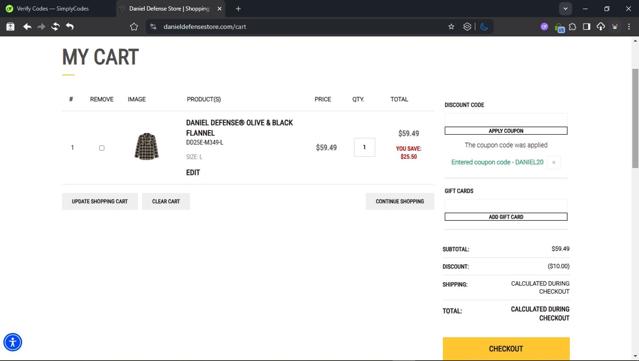Click the 'Entered coupon code - DANIEL20' text

[497, 162]
